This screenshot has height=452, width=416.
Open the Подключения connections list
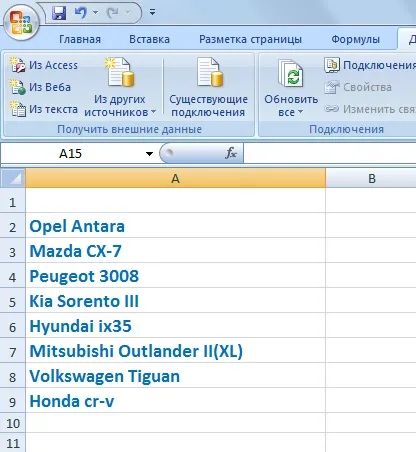click(x=370, y=65)
